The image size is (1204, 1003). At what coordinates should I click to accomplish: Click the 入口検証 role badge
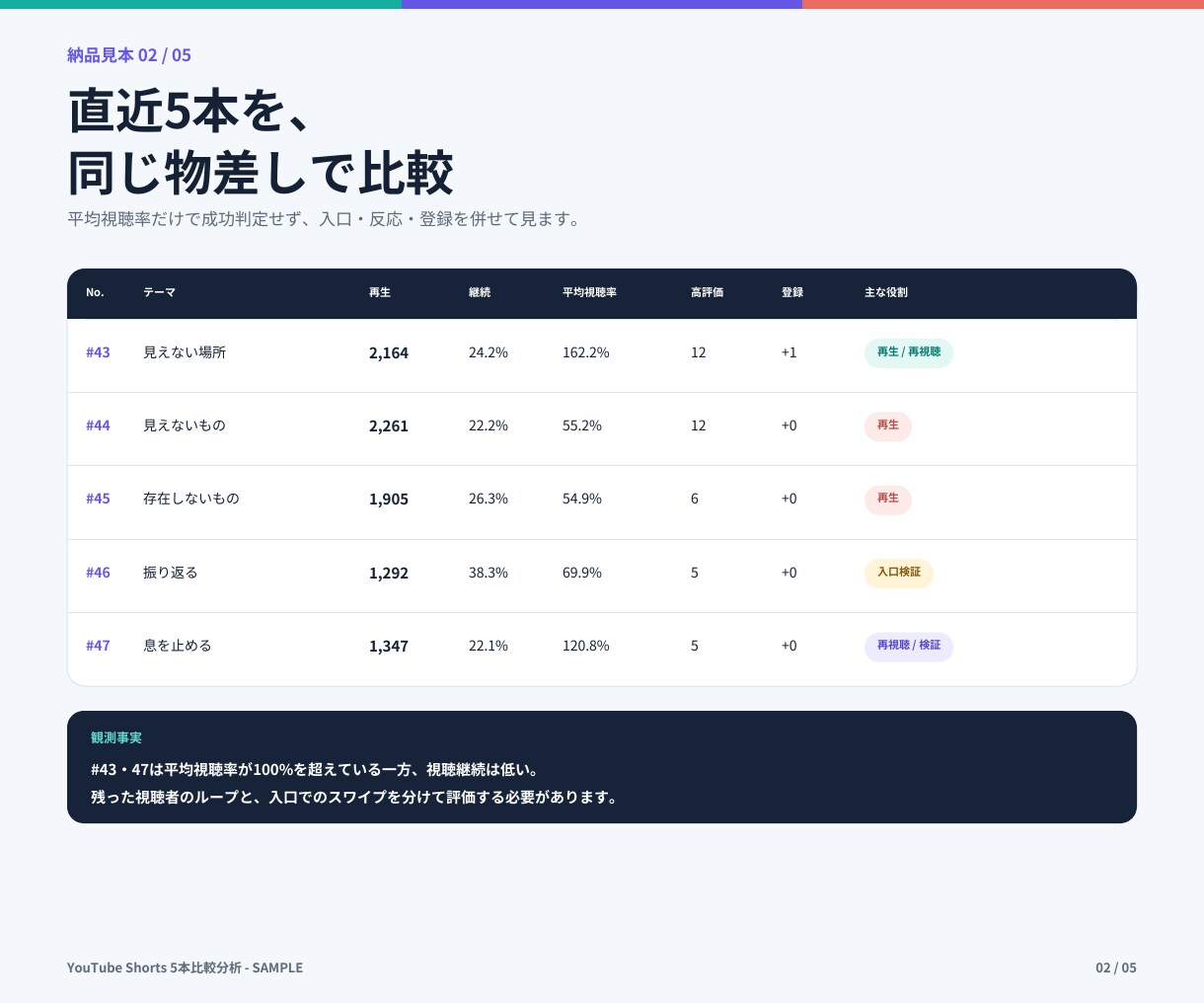coord(899,573)
